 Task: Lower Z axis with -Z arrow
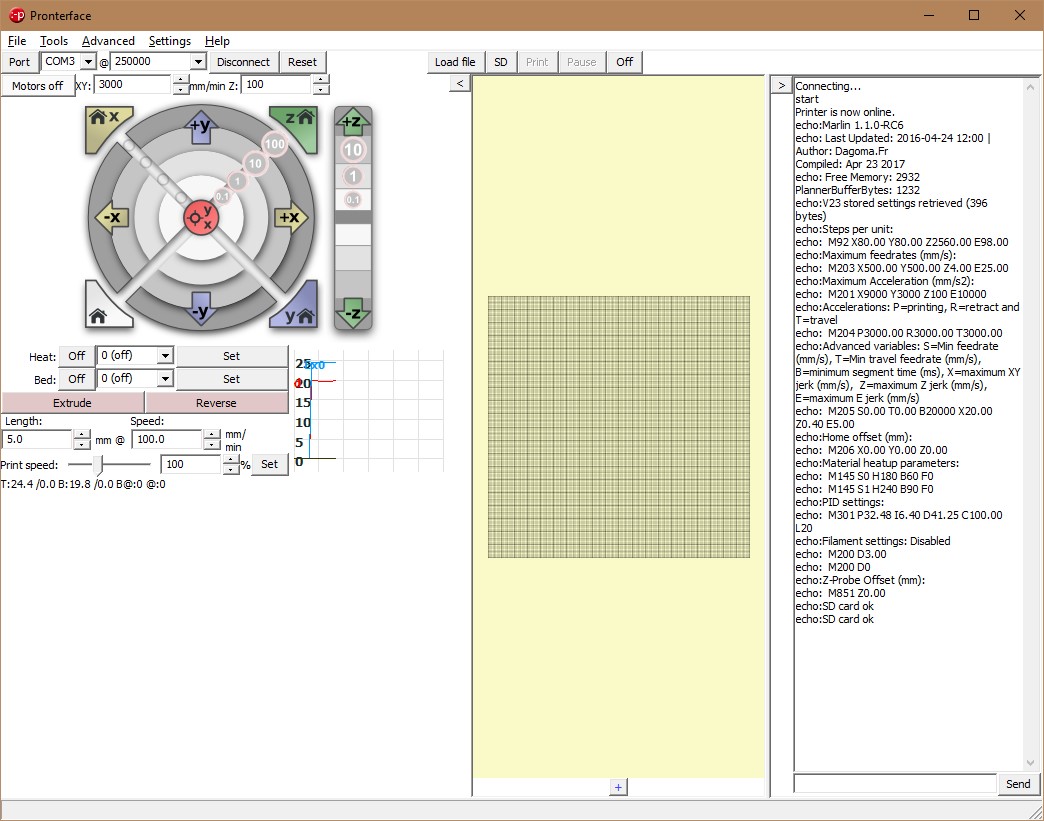tap(352, 312)
